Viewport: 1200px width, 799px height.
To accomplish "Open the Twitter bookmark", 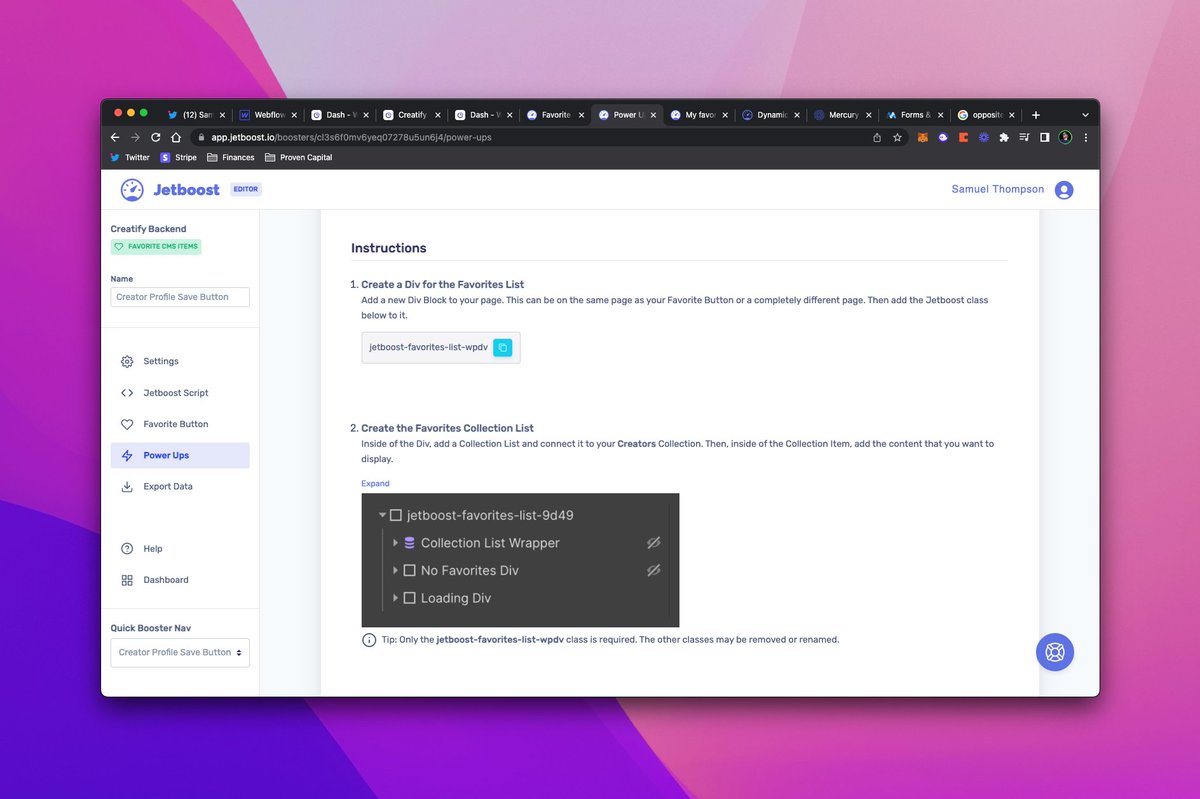I will point(129,157).
